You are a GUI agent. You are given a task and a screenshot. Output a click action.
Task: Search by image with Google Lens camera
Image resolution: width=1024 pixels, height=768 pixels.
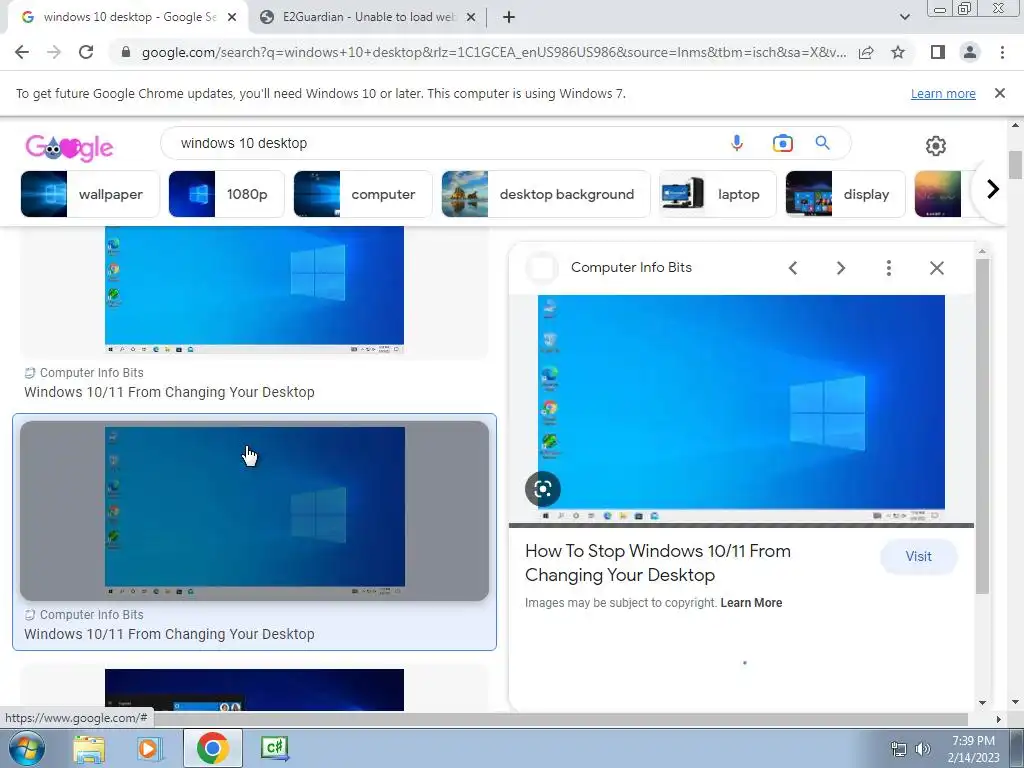pyautogui.click(x=782, y=143)
